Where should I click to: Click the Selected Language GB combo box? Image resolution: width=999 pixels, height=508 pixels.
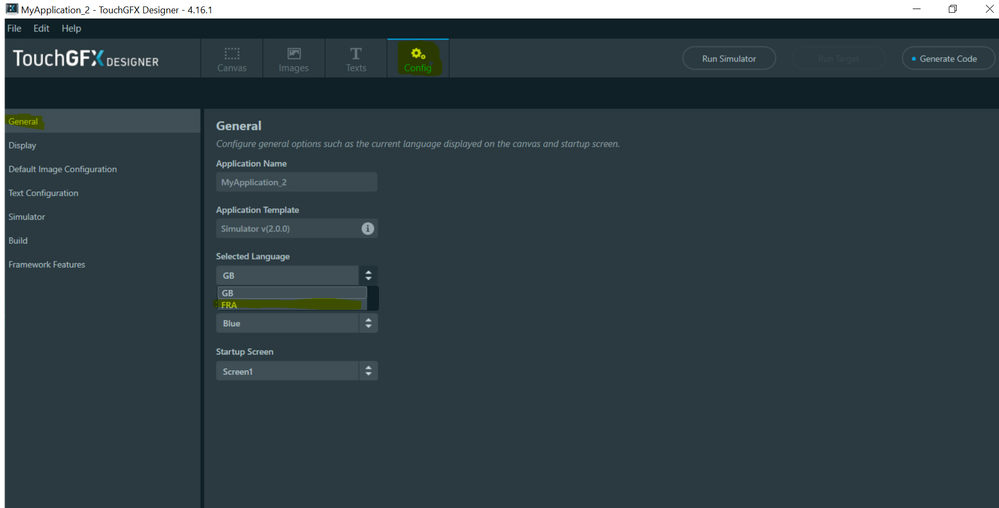tap(296, 275)
